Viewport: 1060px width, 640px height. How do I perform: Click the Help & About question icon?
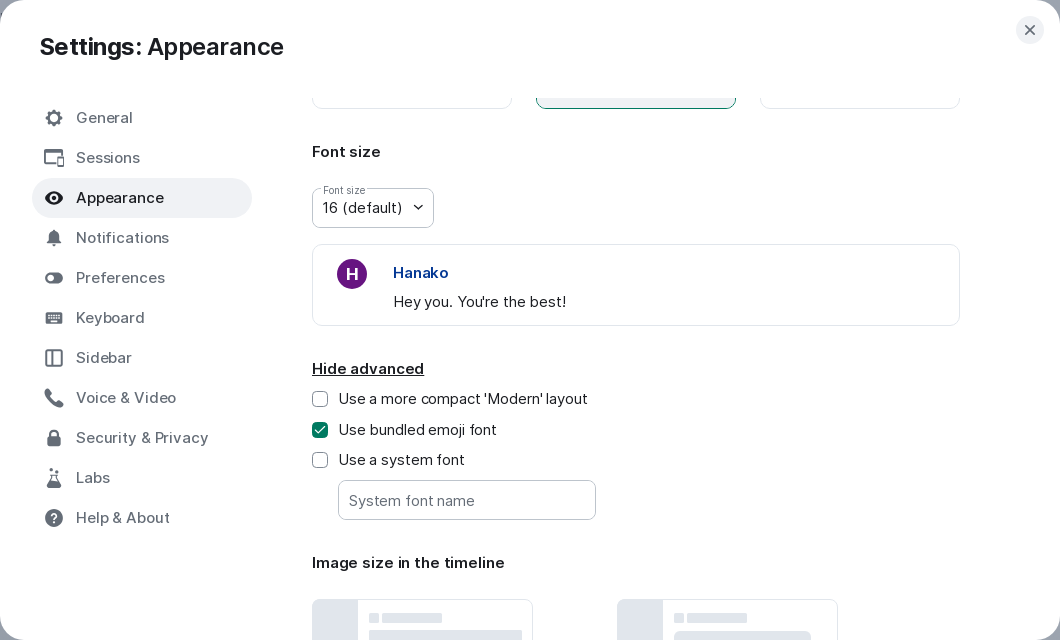coord(54,518)
